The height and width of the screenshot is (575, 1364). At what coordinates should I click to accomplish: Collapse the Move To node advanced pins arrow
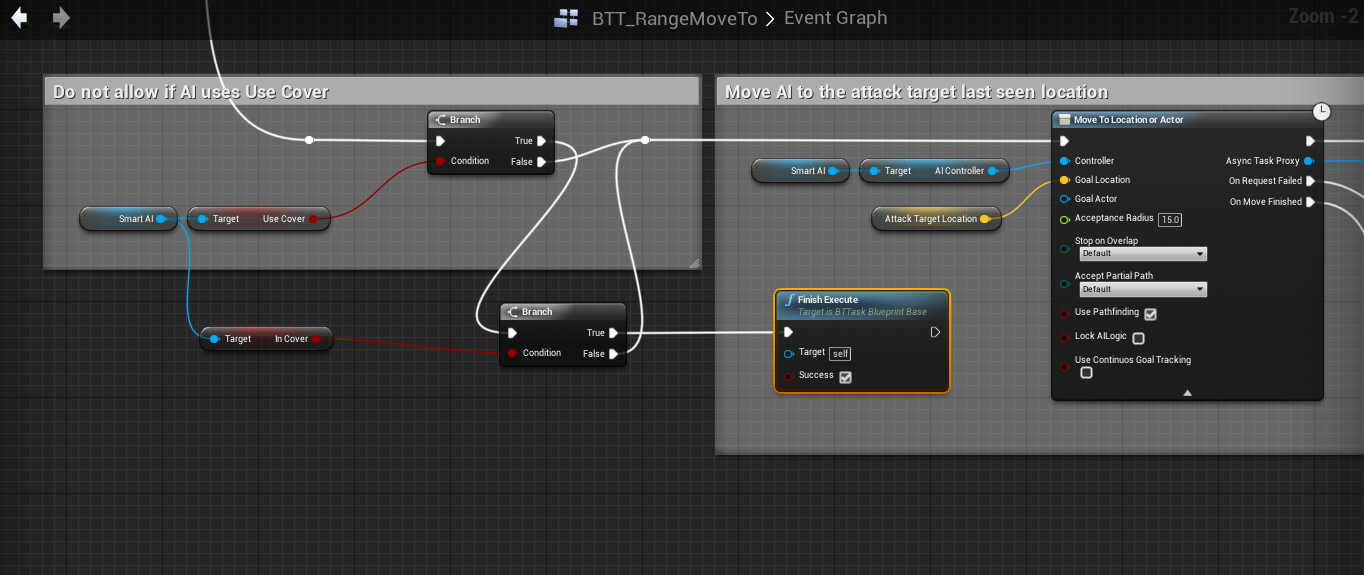coord(1187,393)
